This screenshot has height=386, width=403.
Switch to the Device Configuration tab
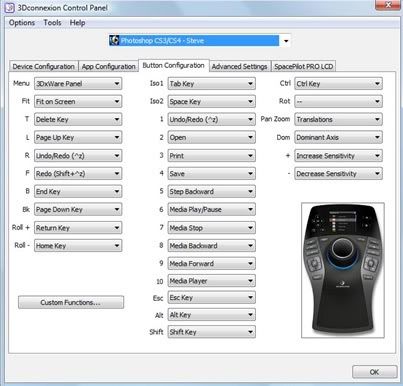tap(43, 66)
